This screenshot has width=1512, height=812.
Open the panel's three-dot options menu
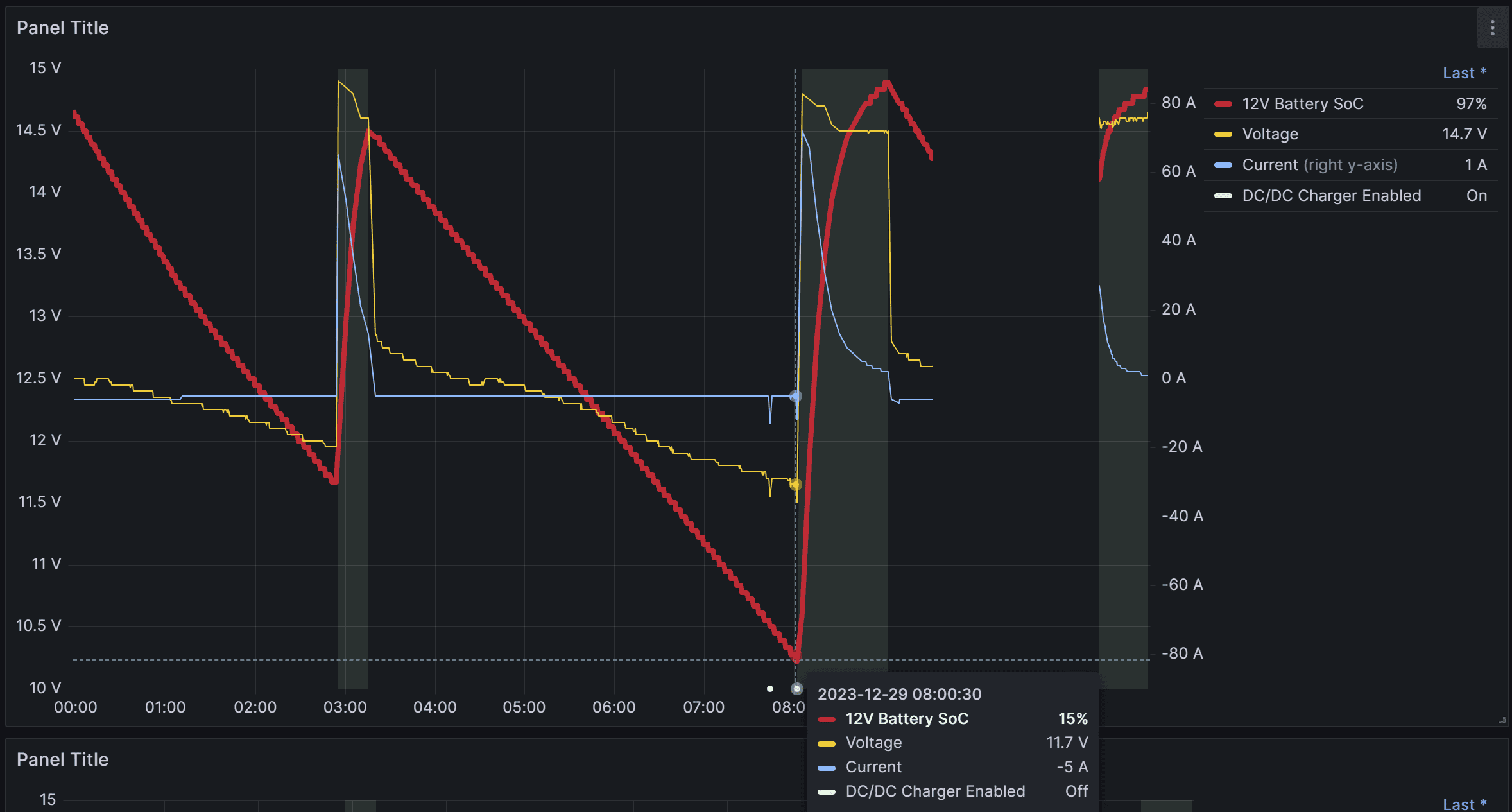point(1492,28)
